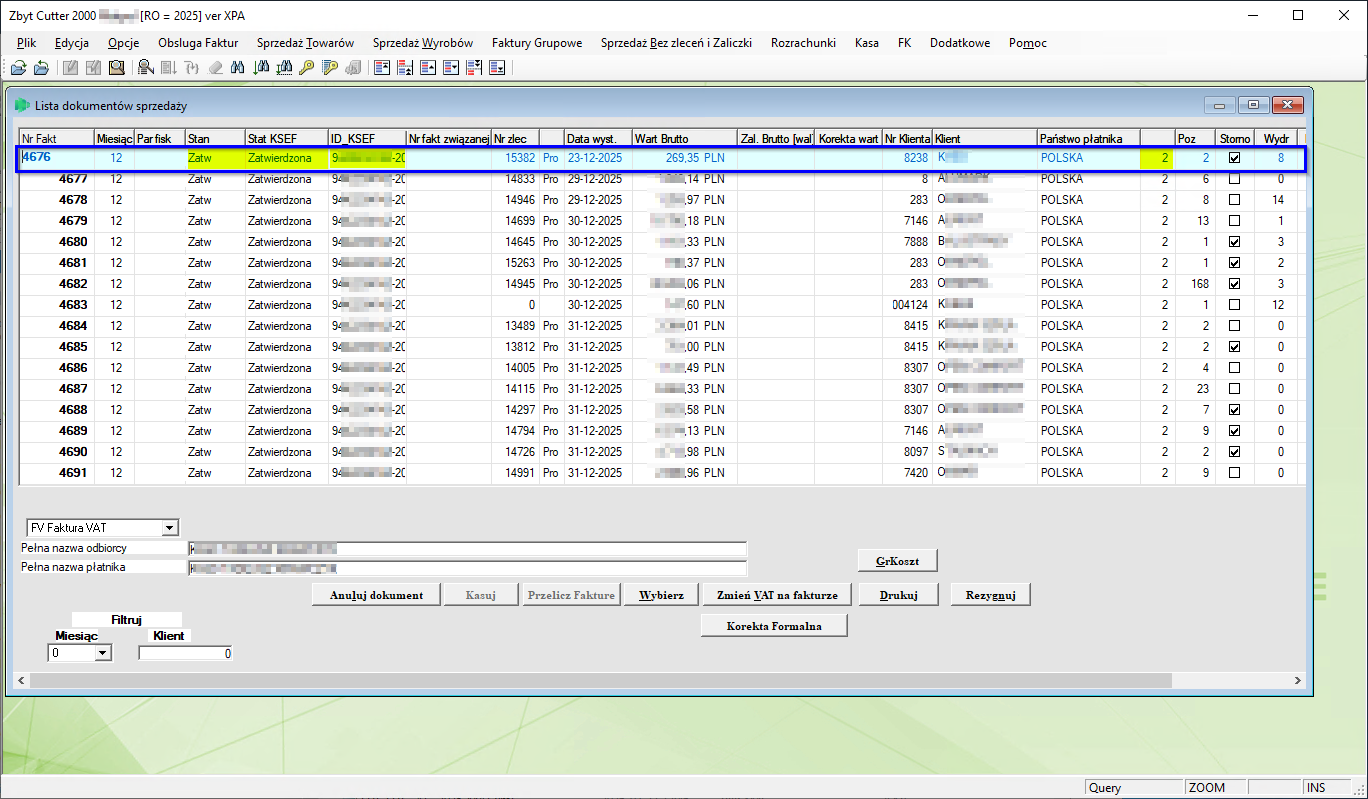This screenshot has width=1368, height=799.
Task: Click second of six record-navigation toolbar icons
Action: pos(405,68)
